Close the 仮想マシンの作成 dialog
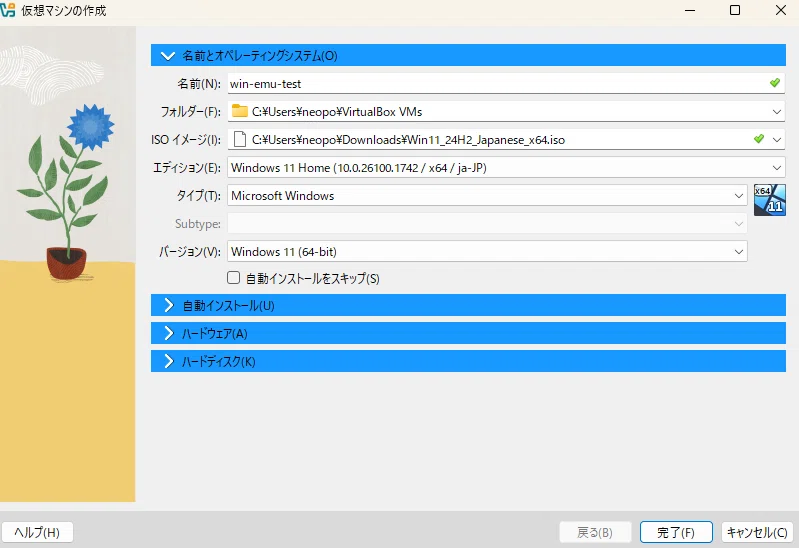 point(781,10)
